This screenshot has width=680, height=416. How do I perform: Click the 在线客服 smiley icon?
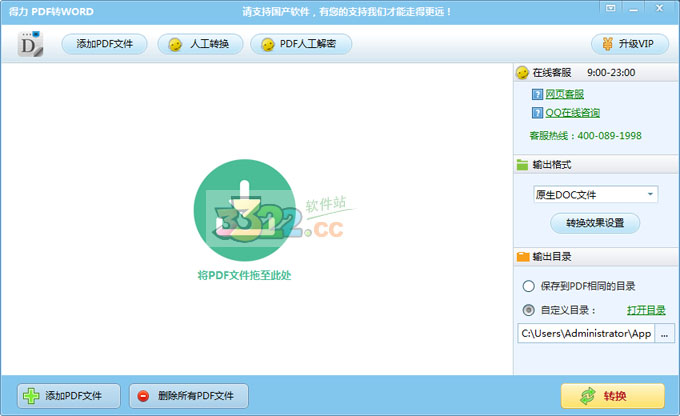pyautogui.click(x=522, y=72)
